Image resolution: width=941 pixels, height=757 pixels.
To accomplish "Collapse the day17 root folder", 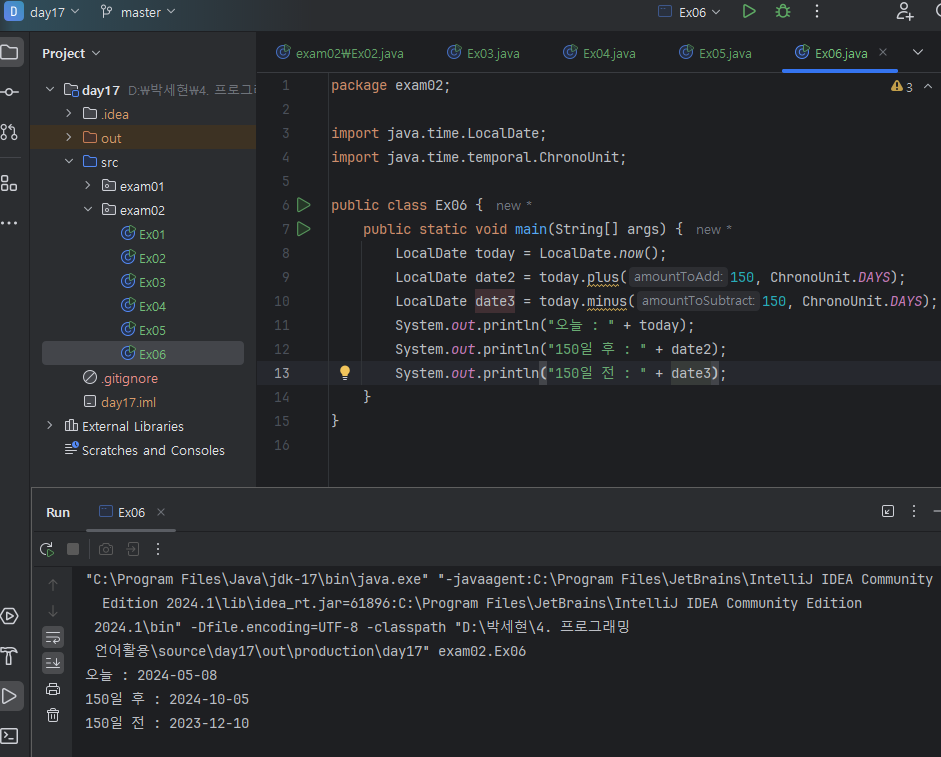I will pyautogui.click(x=50, y=89).
